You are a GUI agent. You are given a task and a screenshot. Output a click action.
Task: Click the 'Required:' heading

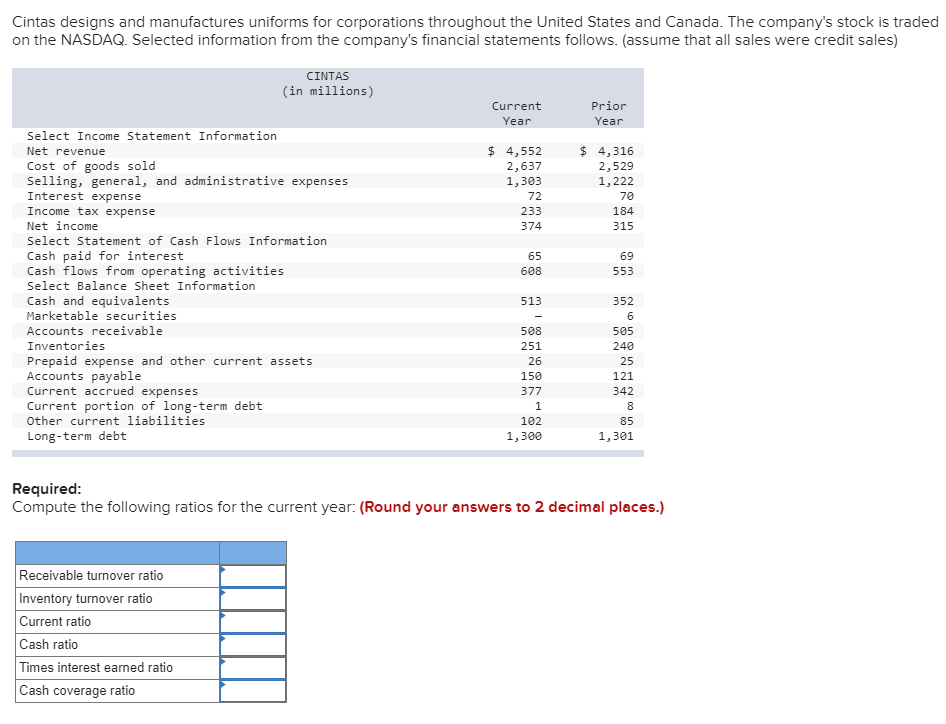46,489
